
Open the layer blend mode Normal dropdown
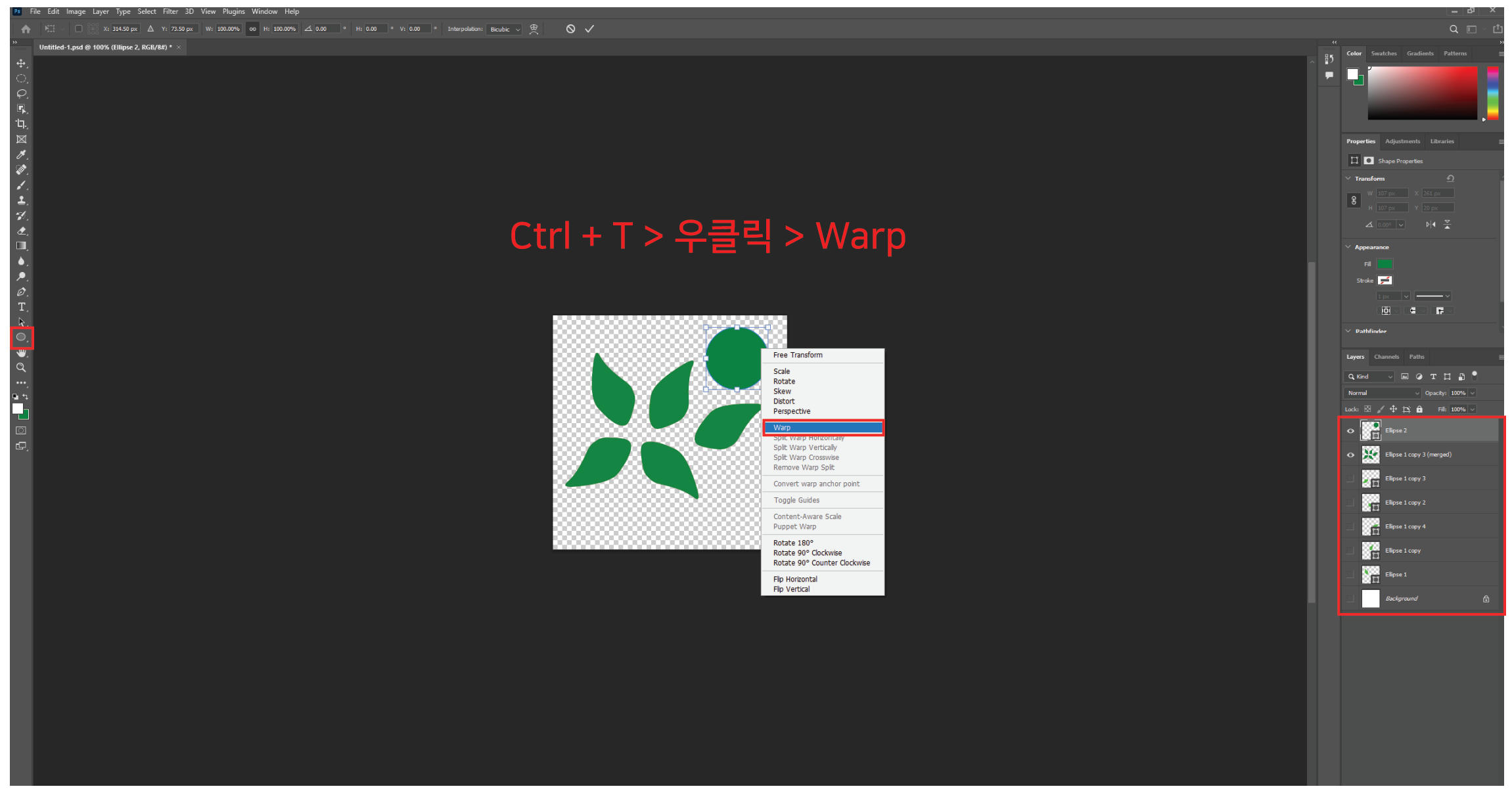1382,393
